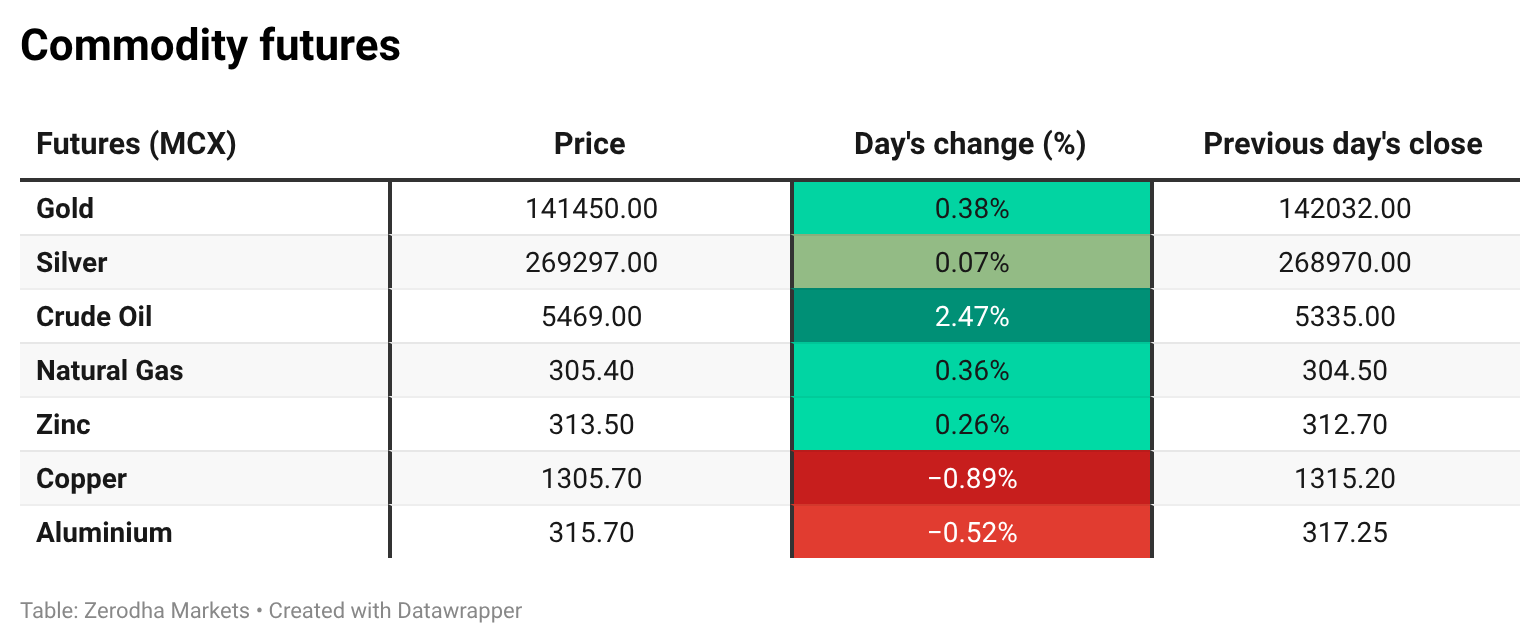Click the Commodity futures title
This screenshot has height=644, width=1540.
210,46
